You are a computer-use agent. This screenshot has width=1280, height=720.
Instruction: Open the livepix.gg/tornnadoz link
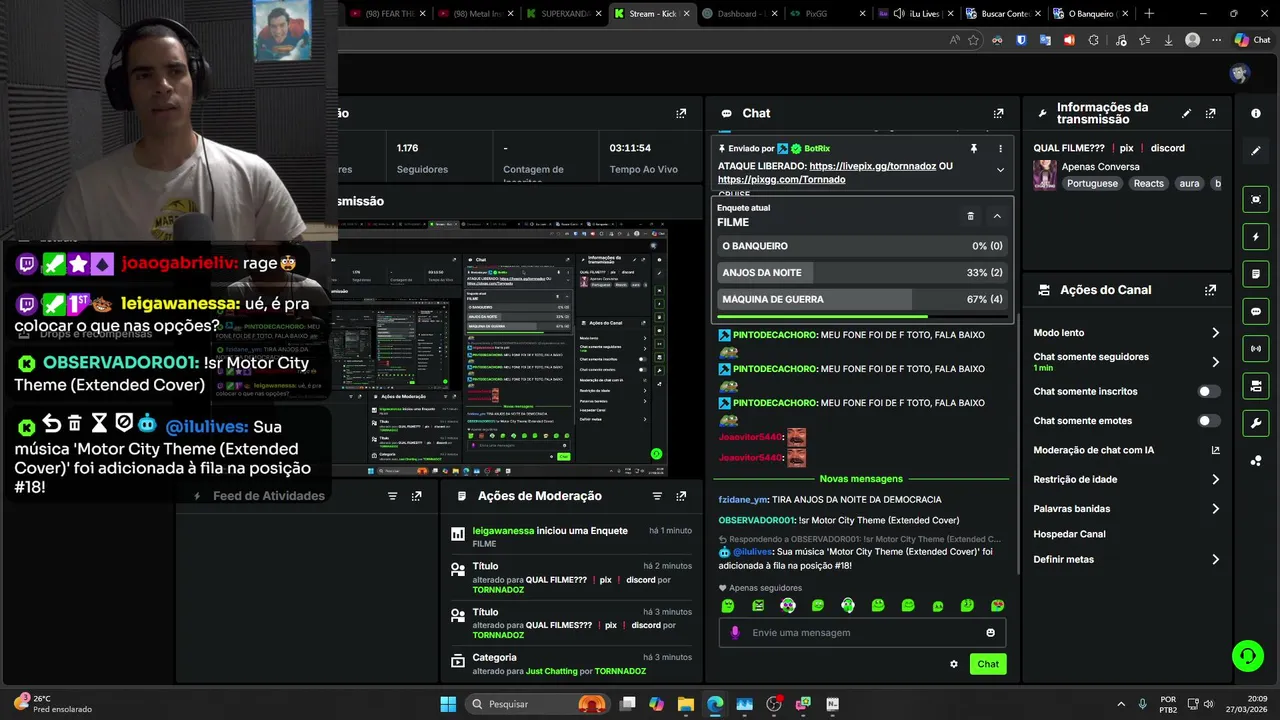click(872, 166)
